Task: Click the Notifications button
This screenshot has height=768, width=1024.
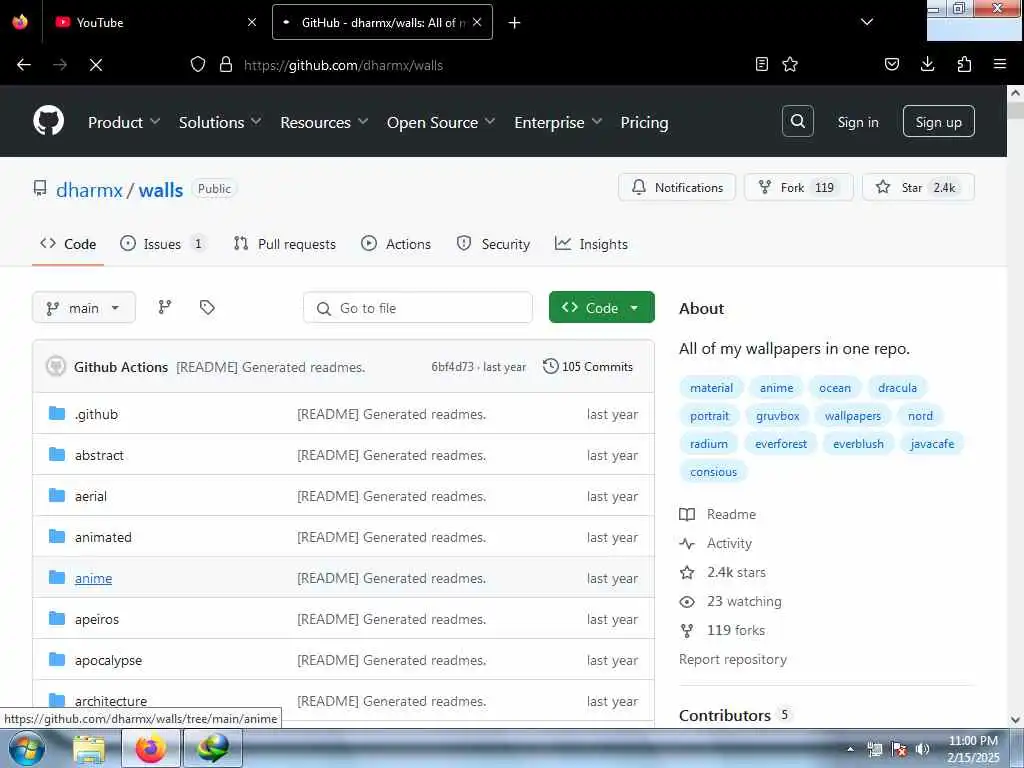Action: [x=677, y=187]
